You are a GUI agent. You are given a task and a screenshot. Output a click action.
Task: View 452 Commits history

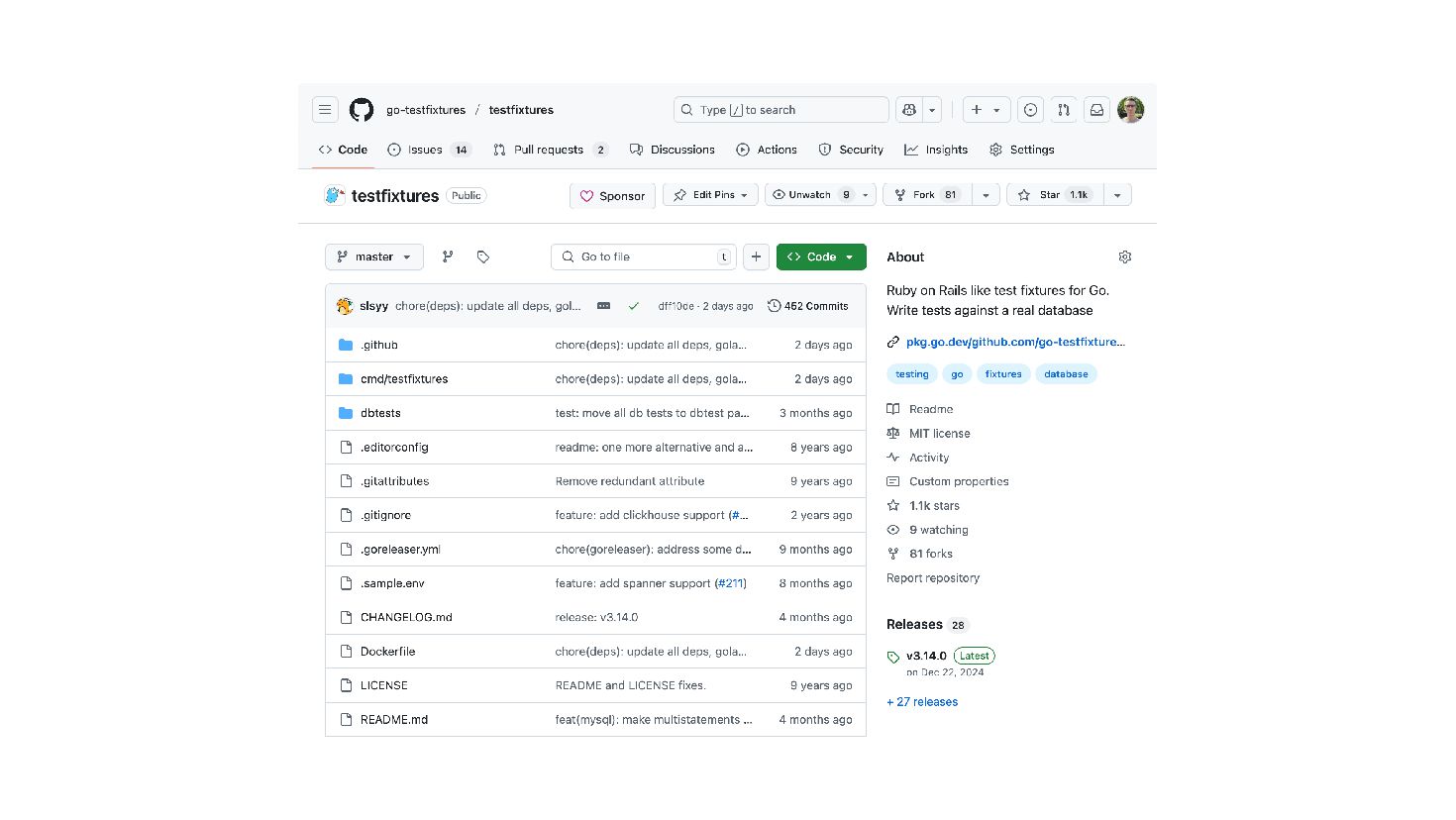pyautogui.click(x=808, y=306)
